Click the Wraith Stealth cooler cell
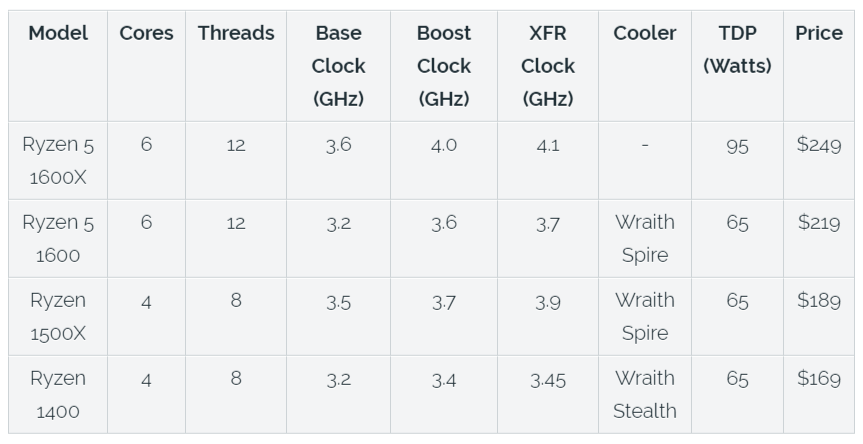Viewport: 863px width, 444px height. (x=645, y=394)
